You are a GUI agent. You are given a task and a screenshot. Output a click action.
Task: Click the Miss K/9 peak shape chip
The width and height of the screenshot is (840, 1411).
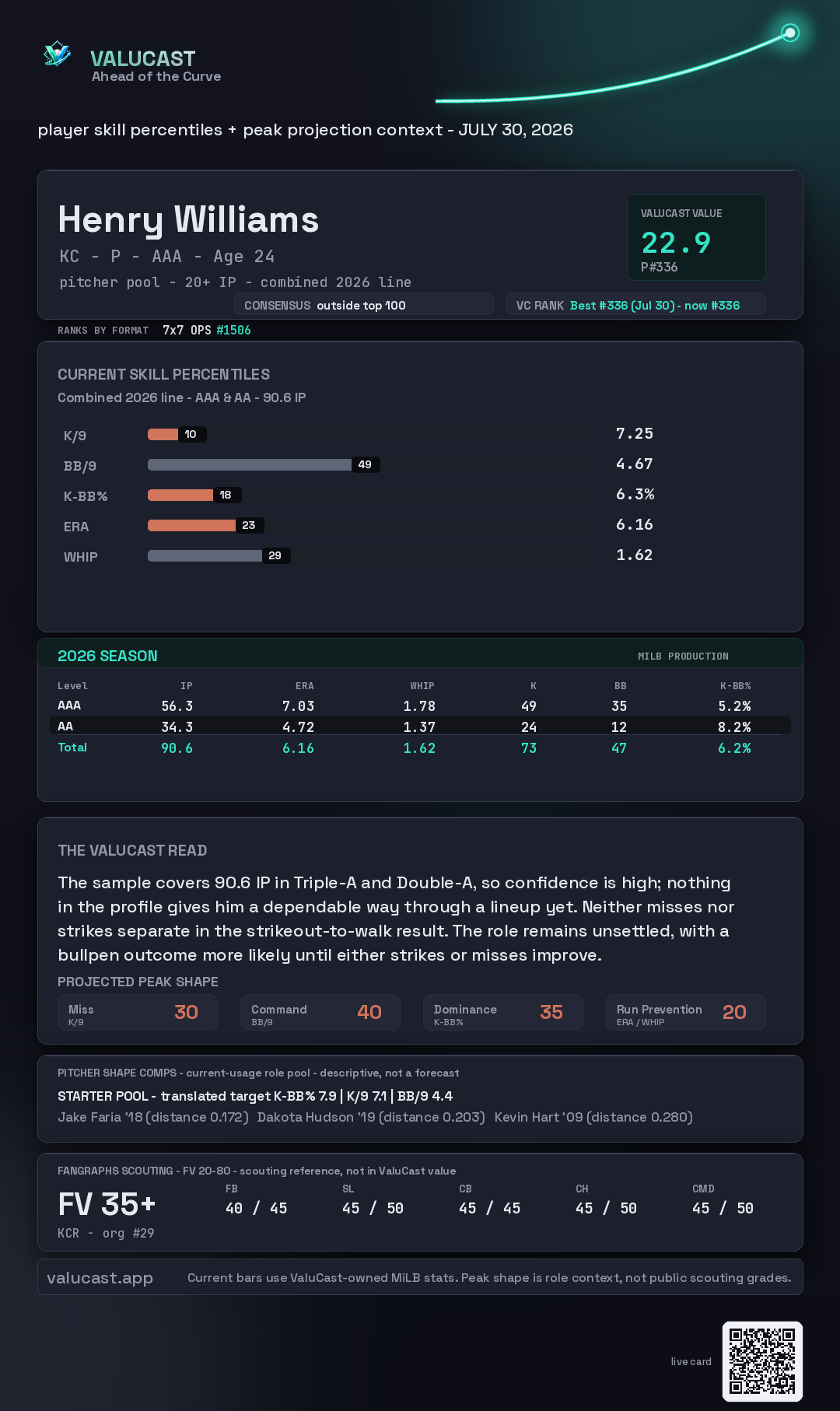(x=138, y=1012)
